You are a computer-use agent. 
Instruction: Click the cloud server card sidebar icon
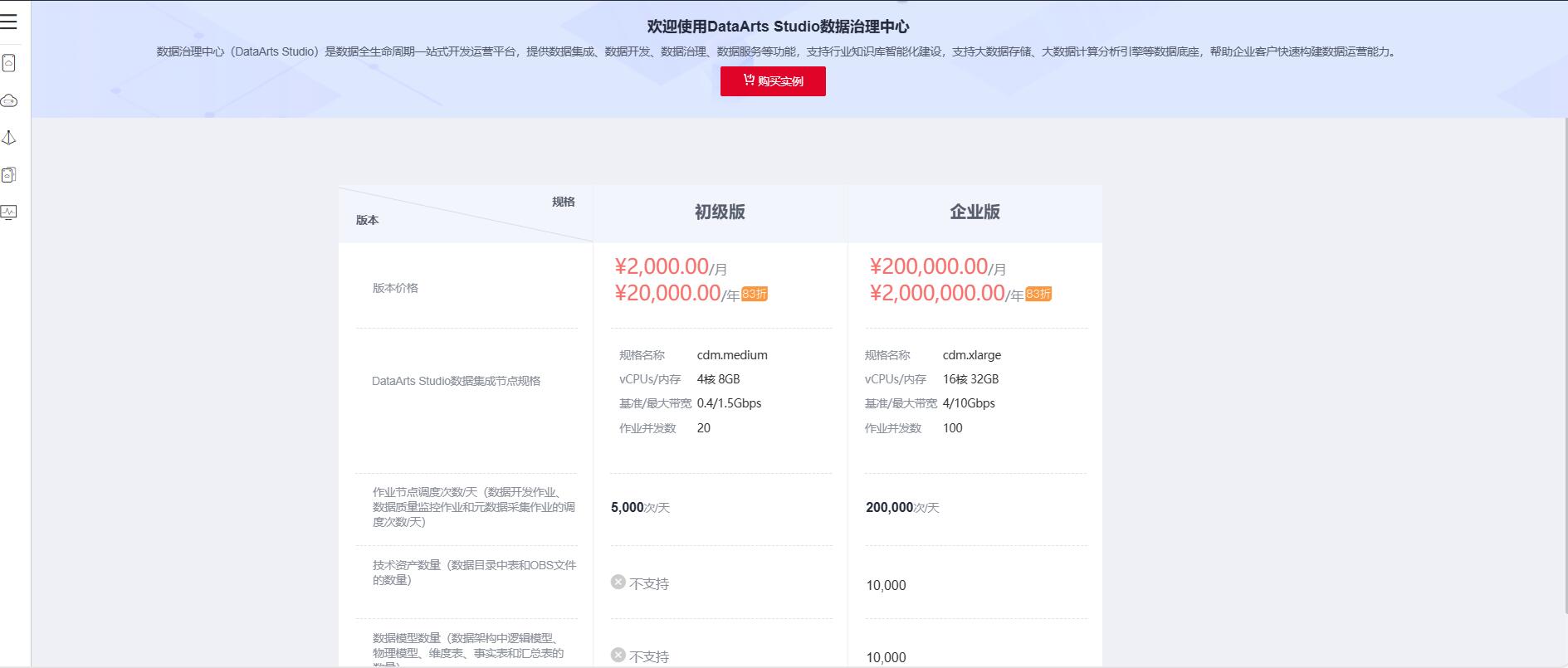tap(9, 63)
